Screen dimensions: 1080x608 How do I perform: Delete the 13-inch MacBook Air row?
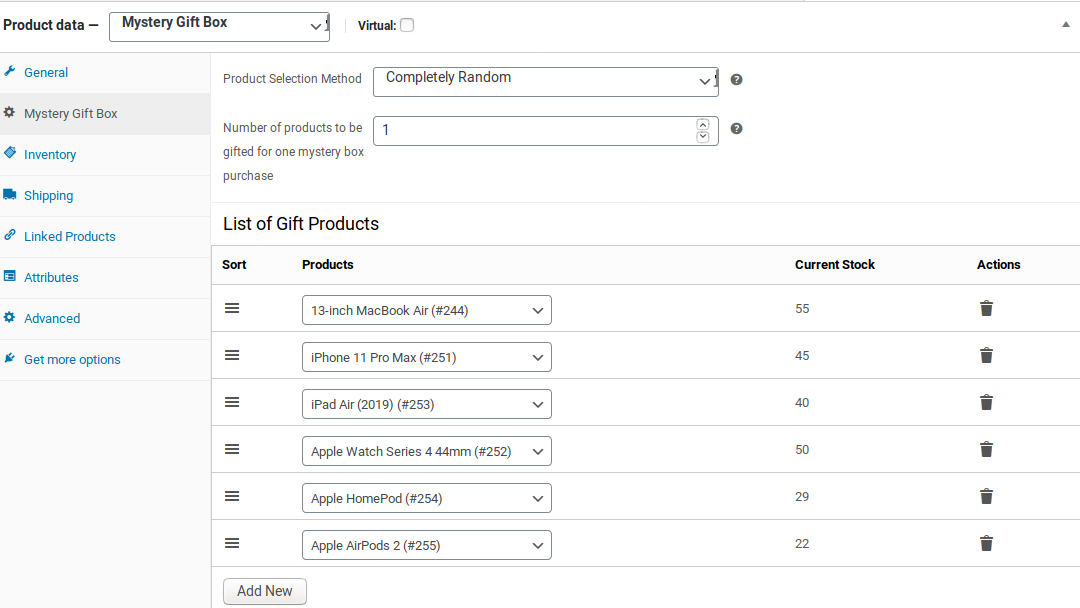click(986, 308)
